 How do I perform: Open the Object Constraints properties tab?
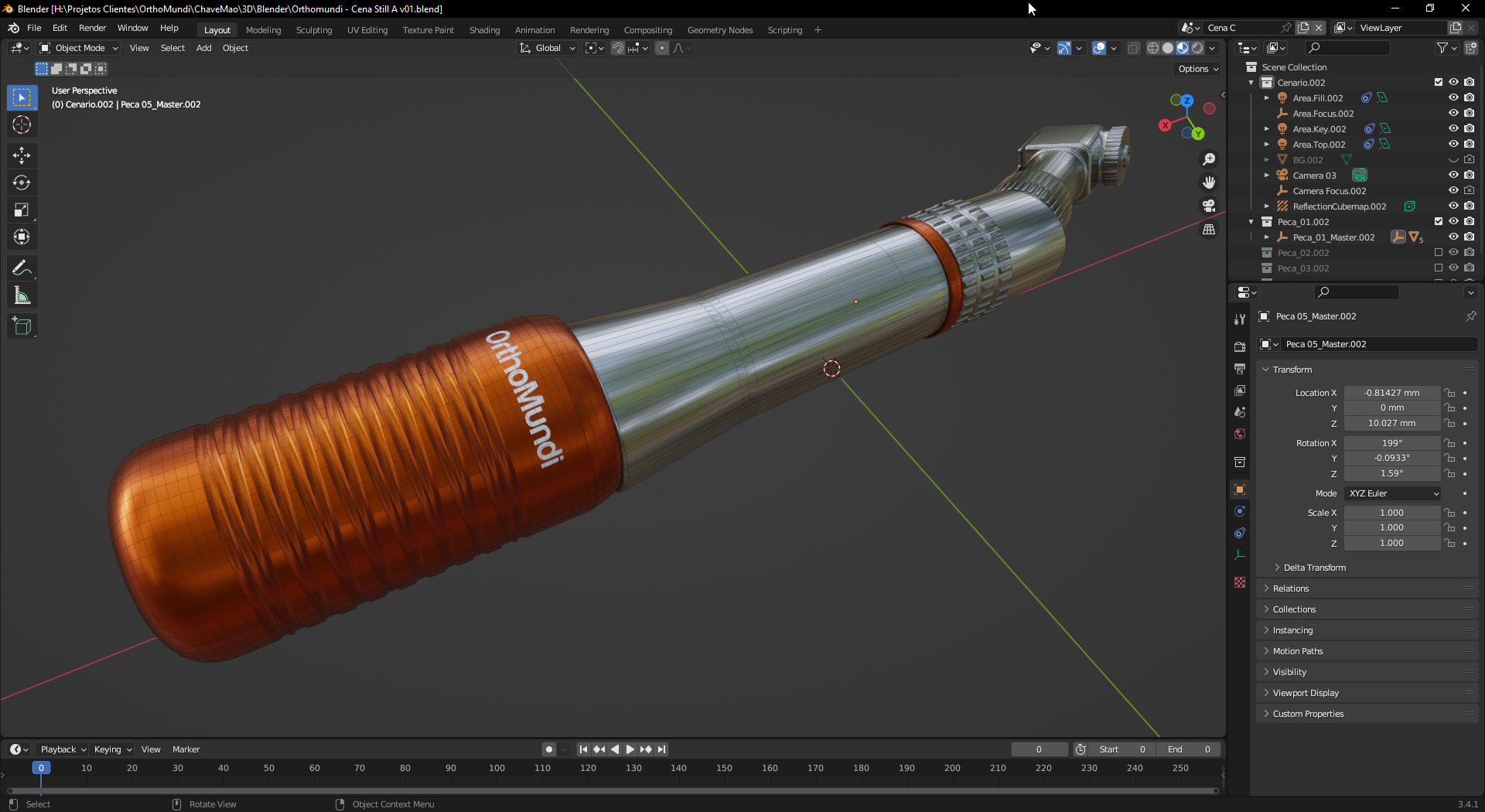1240,533
